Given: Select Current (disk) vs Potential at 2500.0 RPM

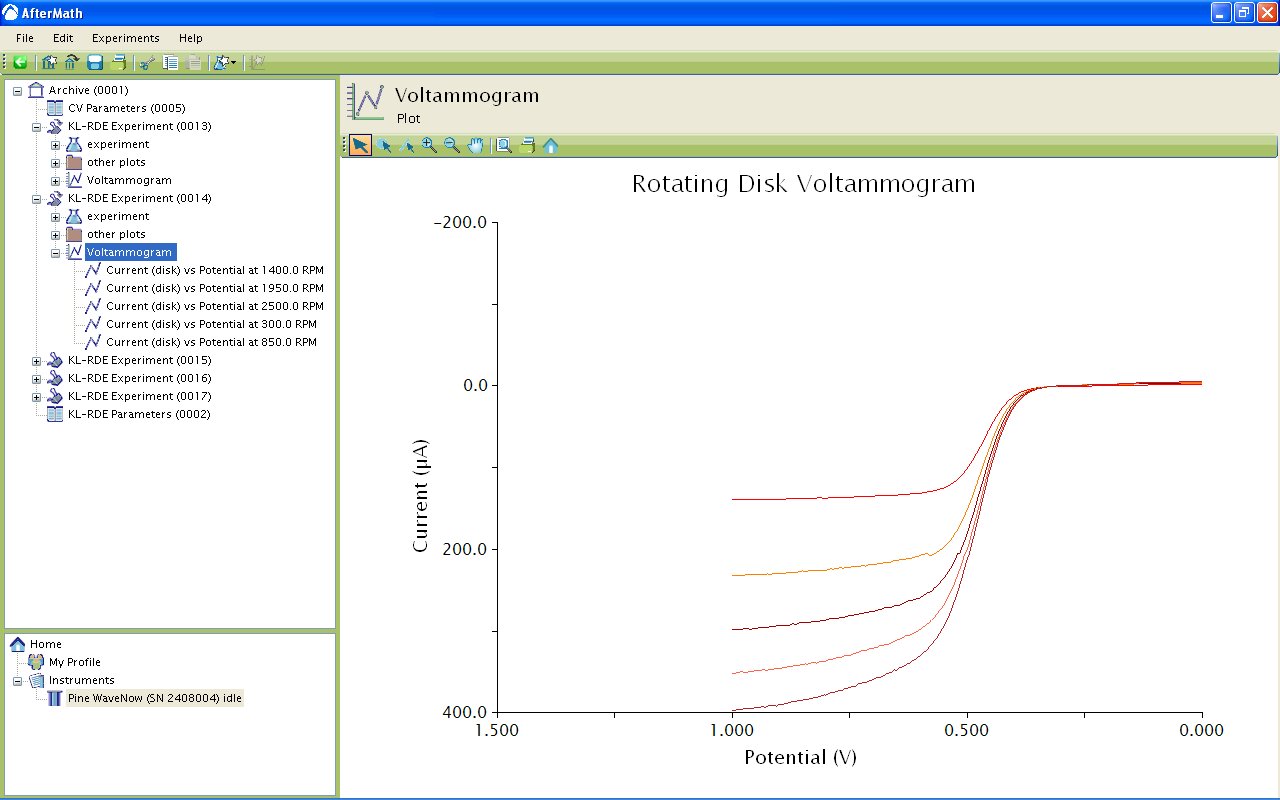Looking at the screenshot, I should 215,306.
